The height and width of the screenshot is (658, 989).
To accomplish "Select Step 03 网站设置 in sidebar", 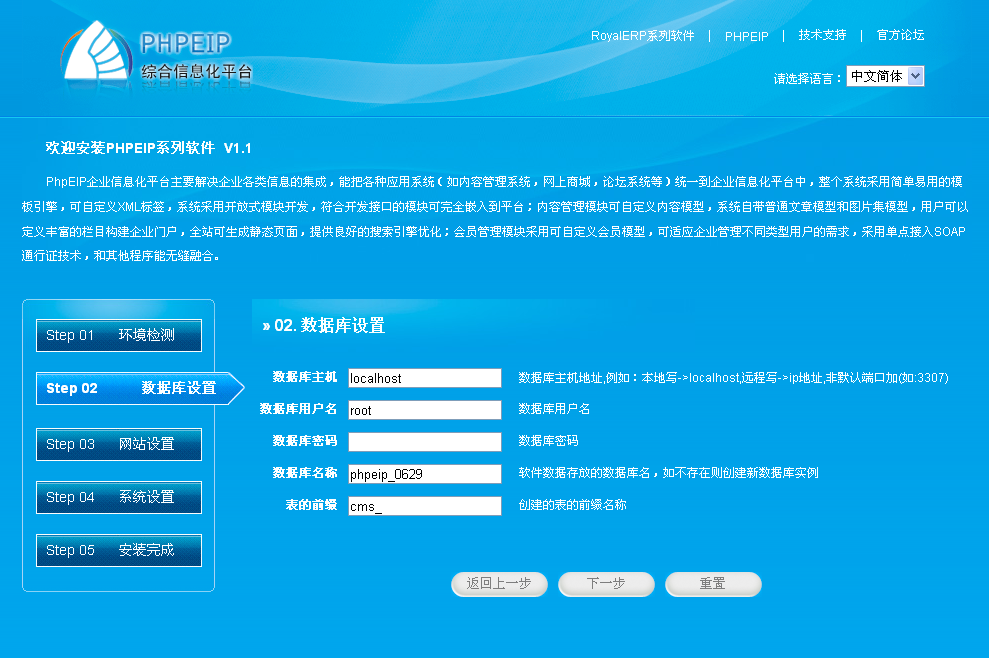I will [119, 444].
